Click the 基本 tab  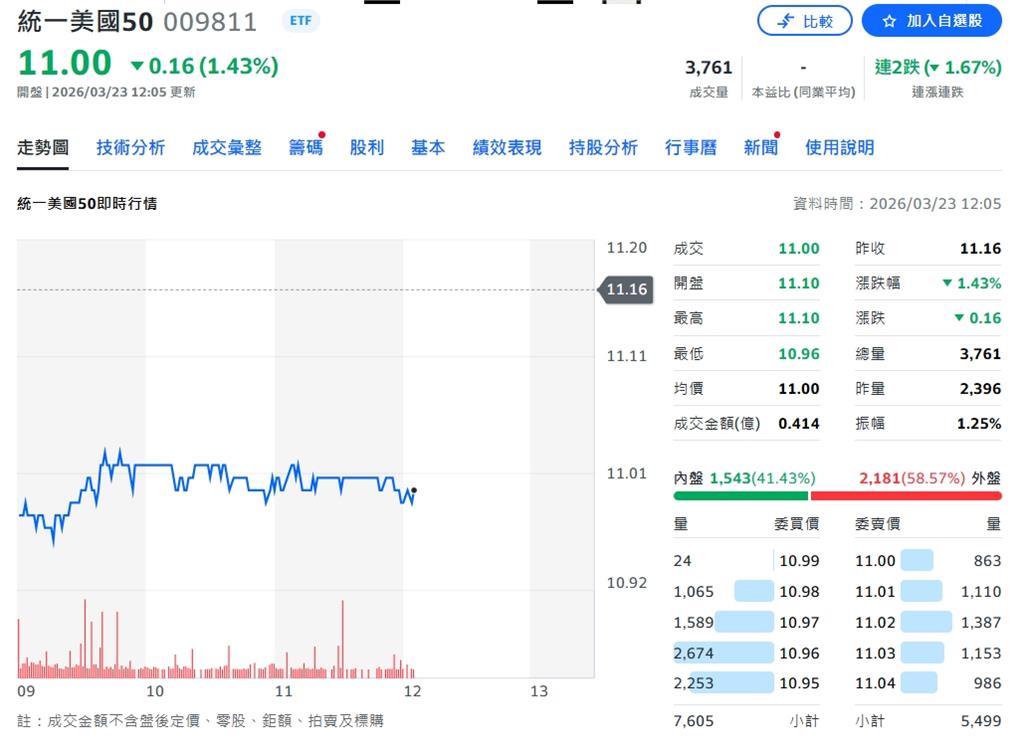428,146
